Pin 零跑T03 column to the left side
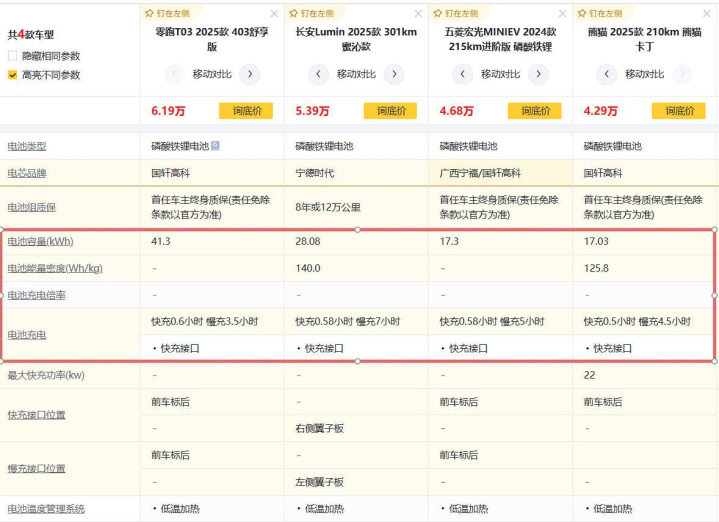The width and height of the screenshot is (719, 522). tap(167, 14)
